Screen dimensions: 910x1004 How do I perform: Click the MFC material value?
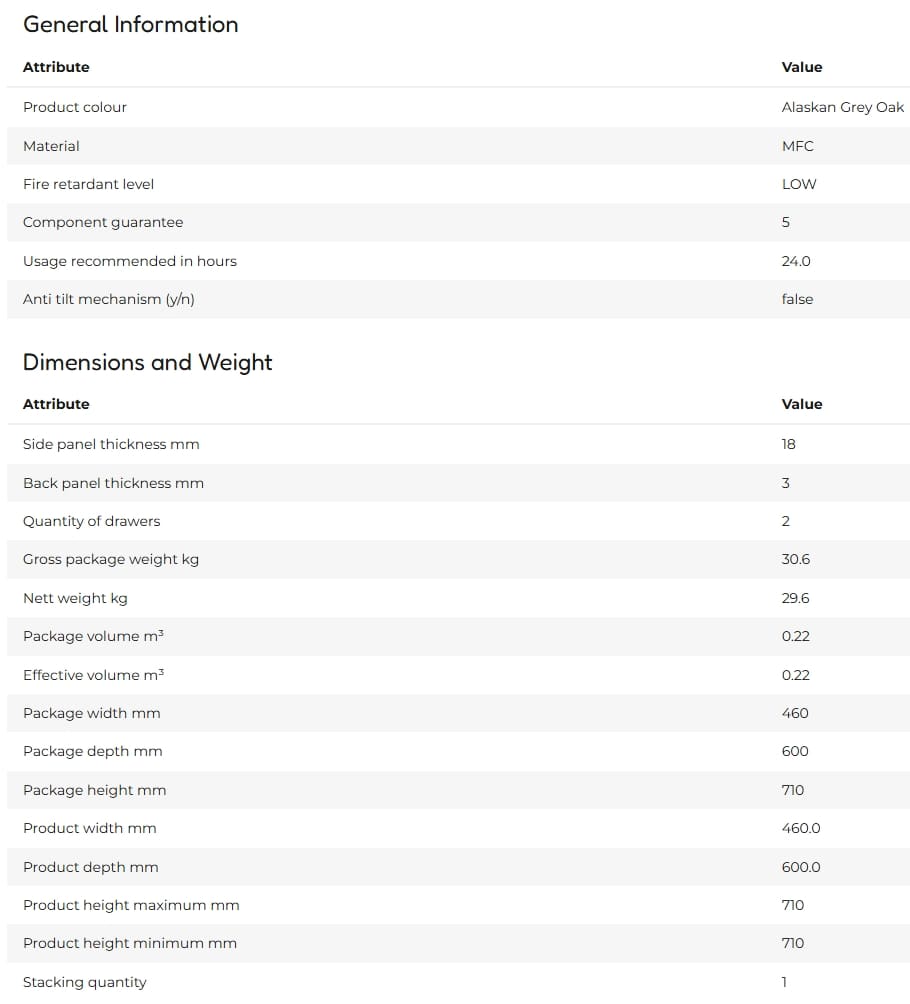tap(797, 146)
